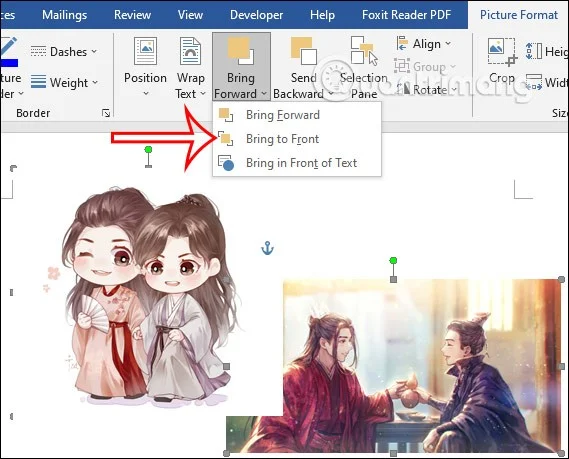This screenshot has width=569, height=459.
Task: Click the Group objects icon
Action: click(402, 66)
